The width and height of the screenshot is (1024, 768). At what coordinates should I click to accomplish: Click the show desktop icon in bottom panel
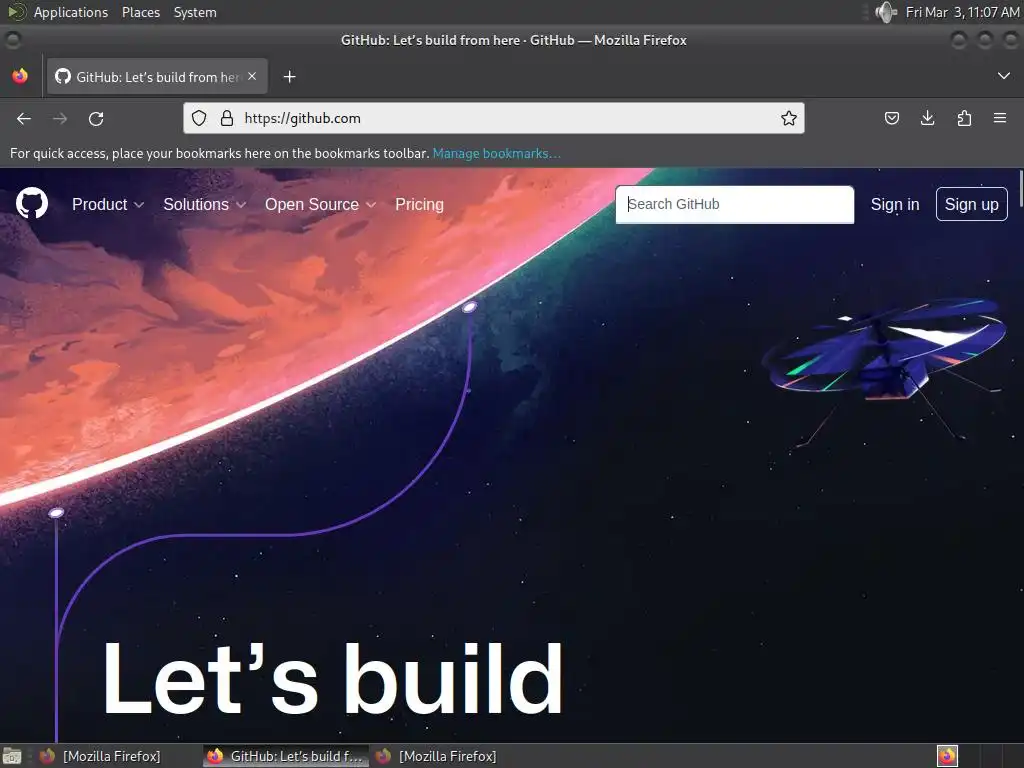(12, 756)
